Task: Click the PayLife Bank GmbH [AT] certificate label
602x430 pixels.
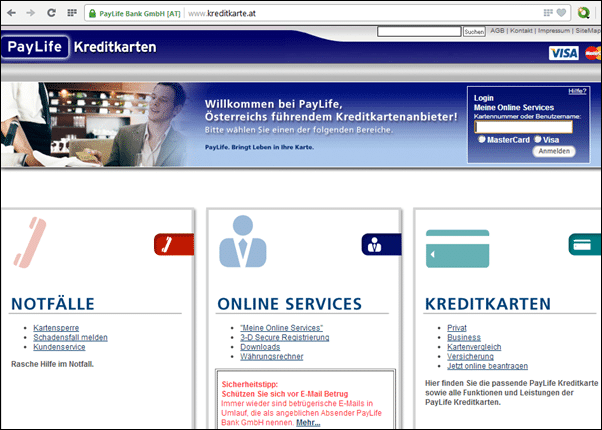Action: pyautogui.click(x=139, y=13)
